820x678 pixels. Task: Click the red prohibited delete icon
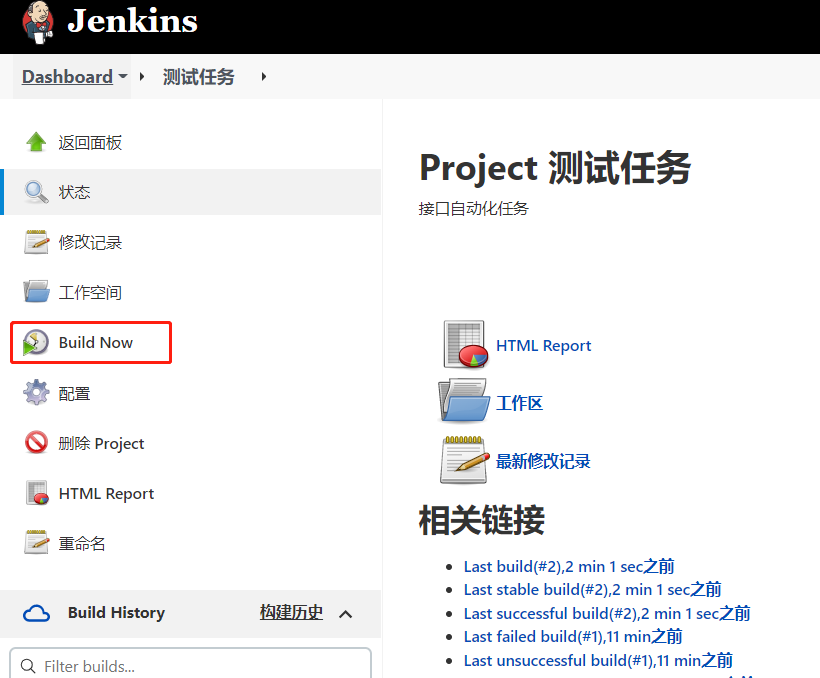[36, 443]
